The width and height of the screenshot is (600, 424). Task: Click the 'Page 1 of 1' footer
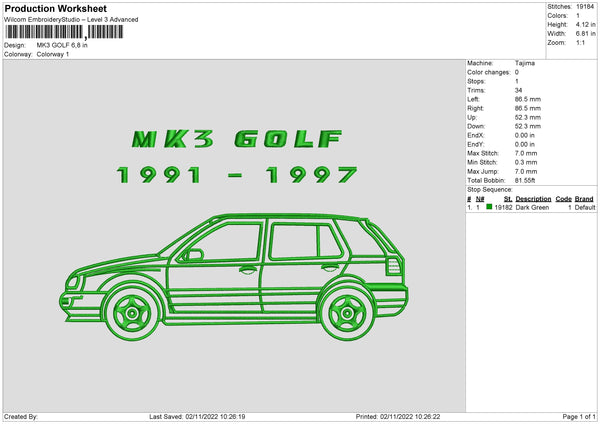click(579, 417)
